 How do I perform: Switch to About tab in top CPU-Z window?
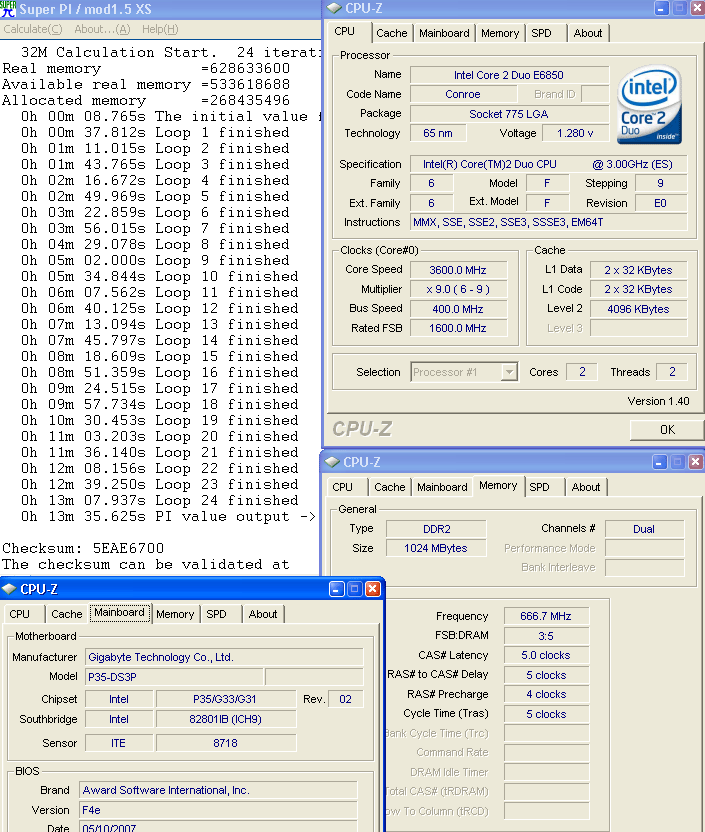[x=588, y=33]
